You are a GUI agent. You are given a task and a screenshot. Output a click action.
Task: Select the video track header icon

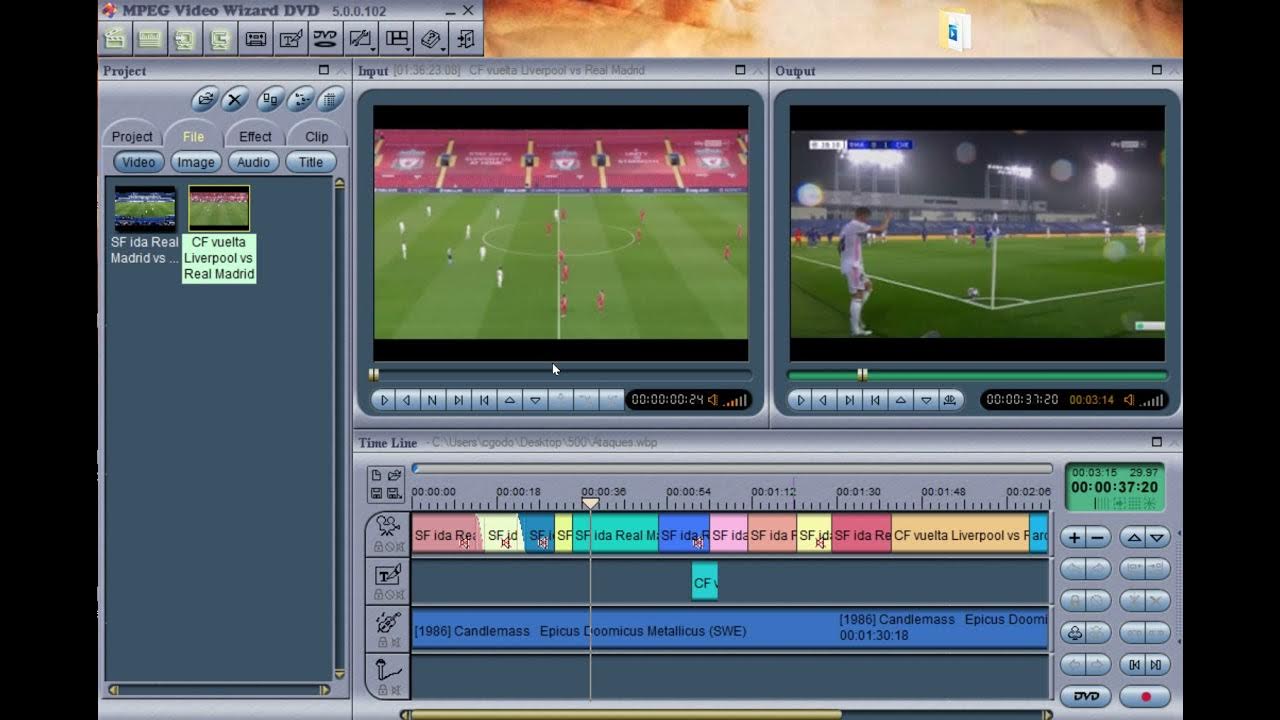[x=388, y=527]
